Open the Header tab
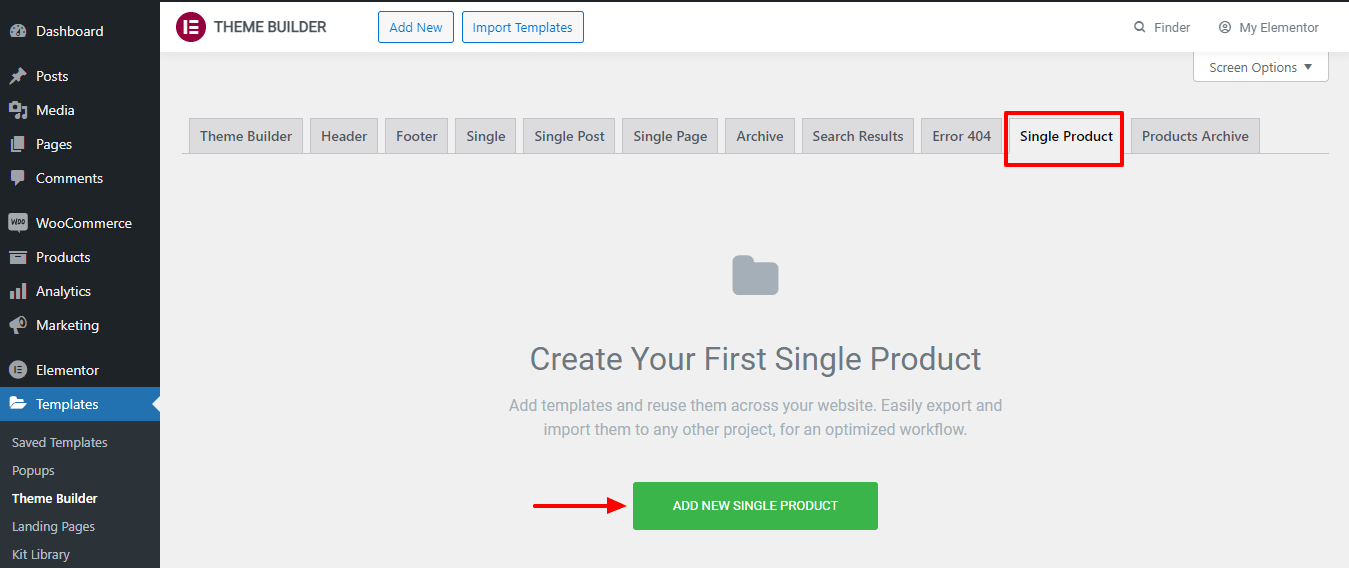The image size is (1349, 568). [x=344, y=136]
